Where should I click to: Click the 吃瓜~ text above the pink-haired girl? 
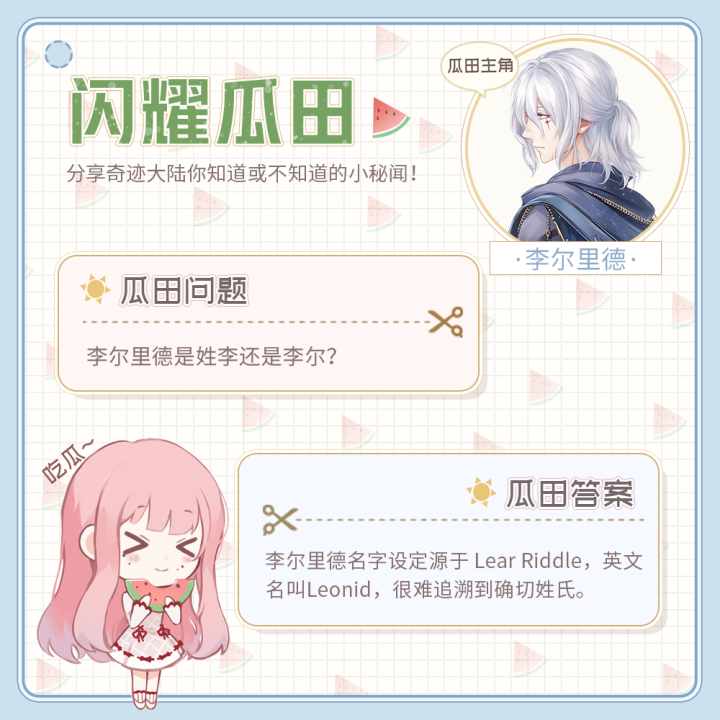[66, 461]
